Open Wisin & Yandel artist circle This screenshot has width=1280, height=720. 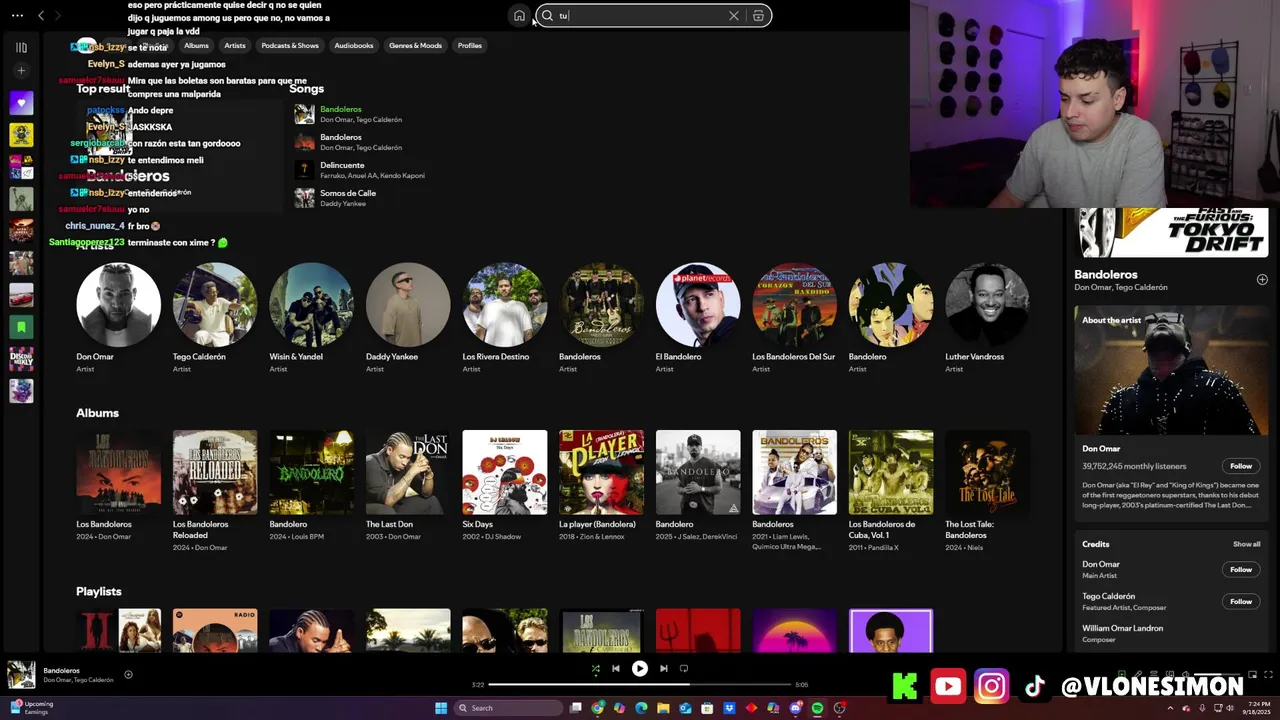click(x=311, y=305)
